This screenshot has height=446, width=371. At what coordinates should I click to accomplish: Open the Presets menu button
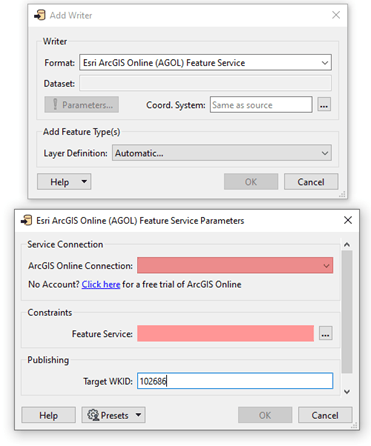[114, 415]
